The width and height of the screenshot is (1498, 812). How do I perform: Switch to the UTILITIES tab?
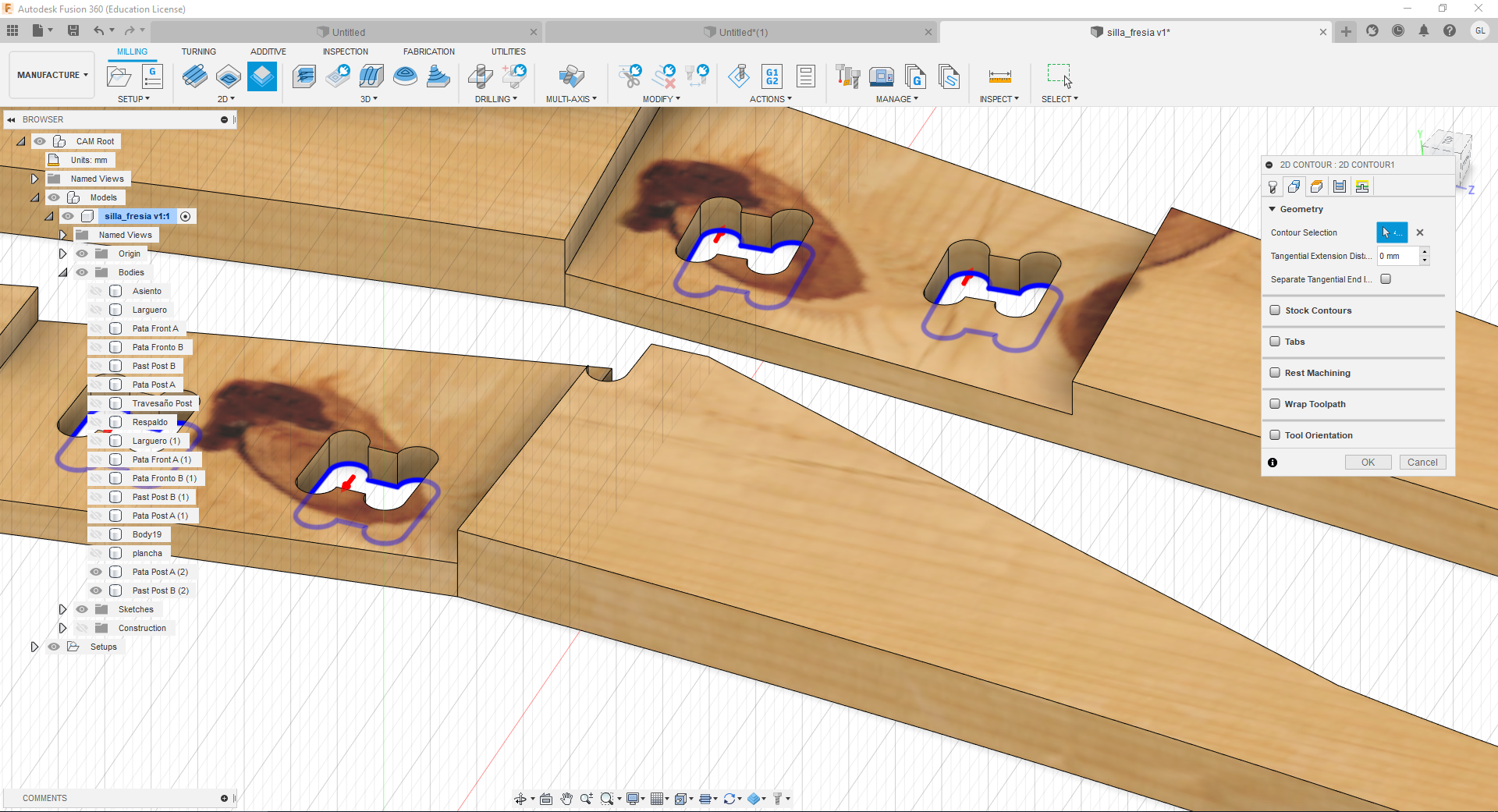[x=509, y=51]
